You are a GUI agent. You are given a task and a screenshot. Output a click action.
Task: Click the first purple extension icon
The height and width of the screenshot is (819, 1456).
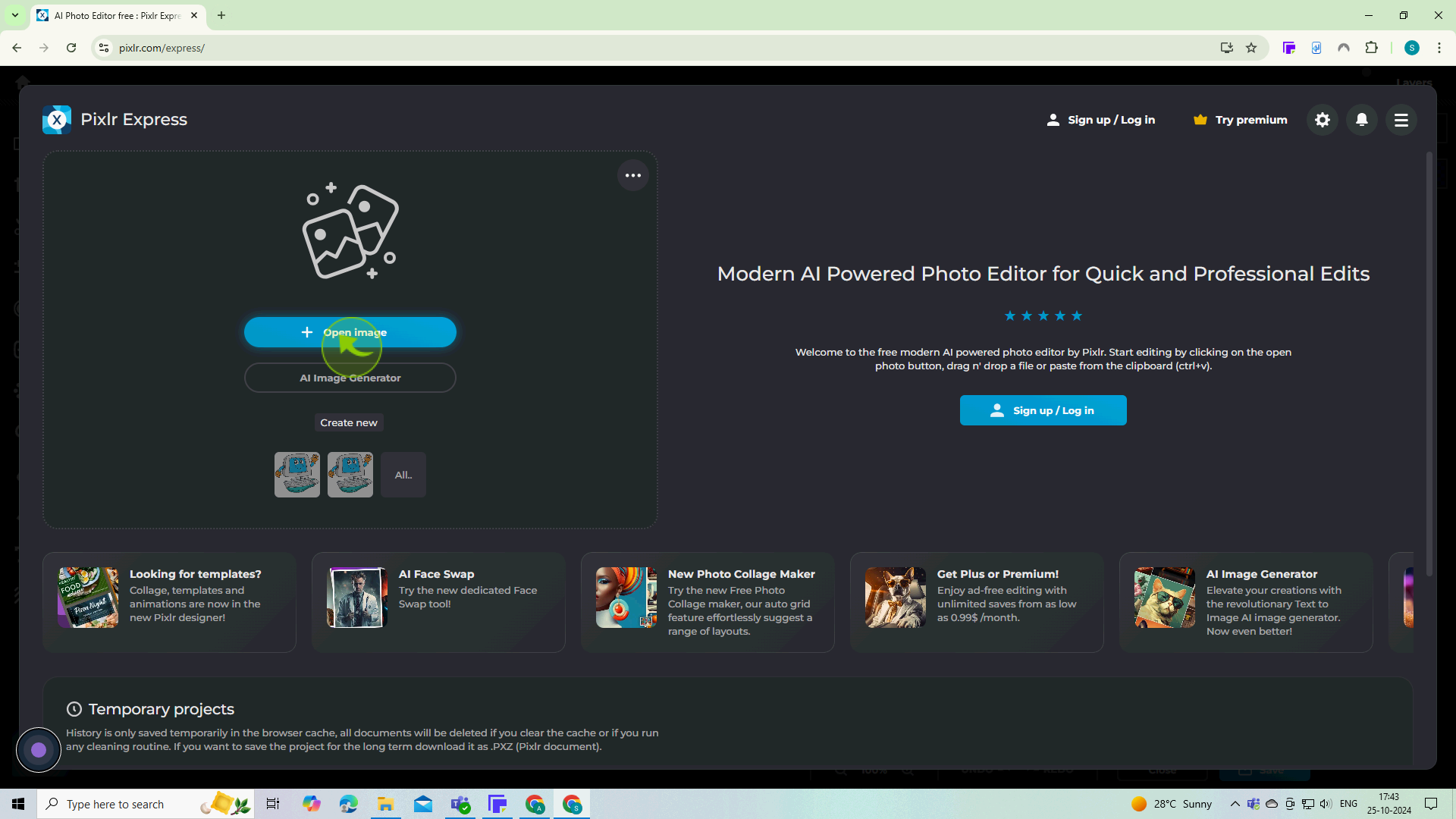coord(1289,48)
